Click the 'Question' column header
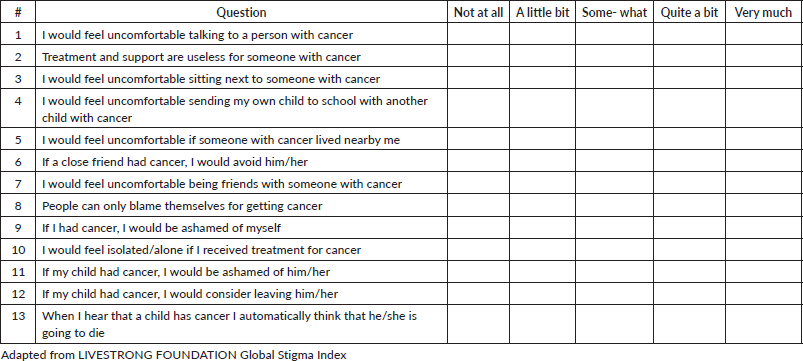 [x=241, y=12]
